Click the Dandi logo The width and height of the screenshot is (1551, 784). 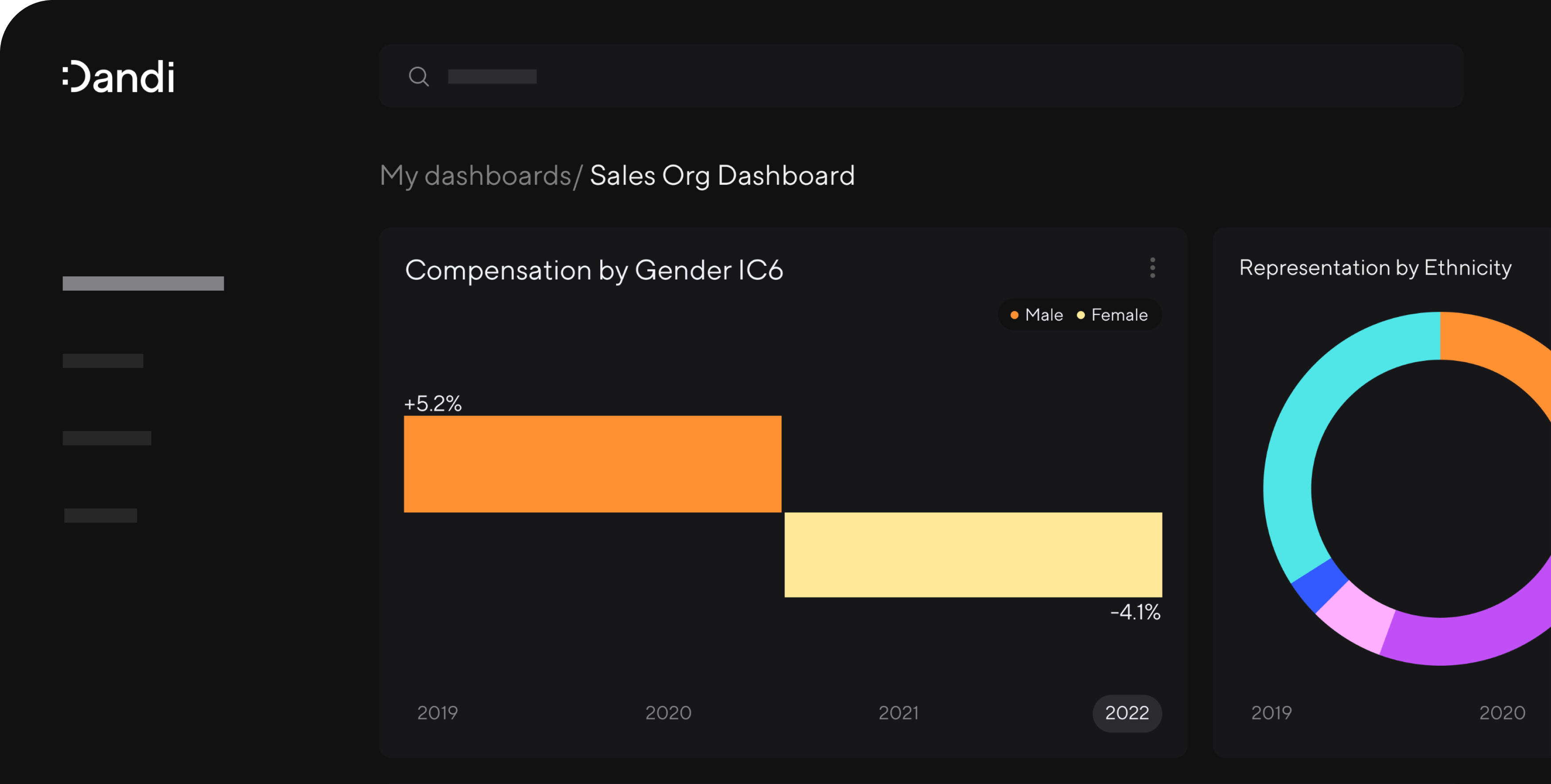(119, 77)
